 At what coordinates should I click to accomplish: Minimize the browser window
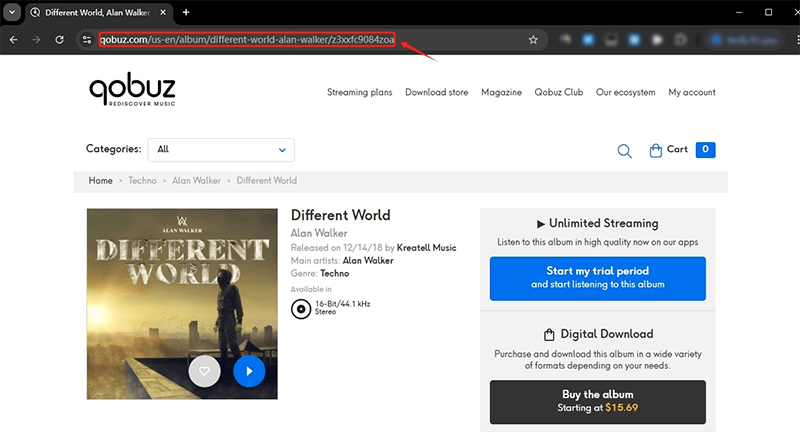[x=739, y=12]
